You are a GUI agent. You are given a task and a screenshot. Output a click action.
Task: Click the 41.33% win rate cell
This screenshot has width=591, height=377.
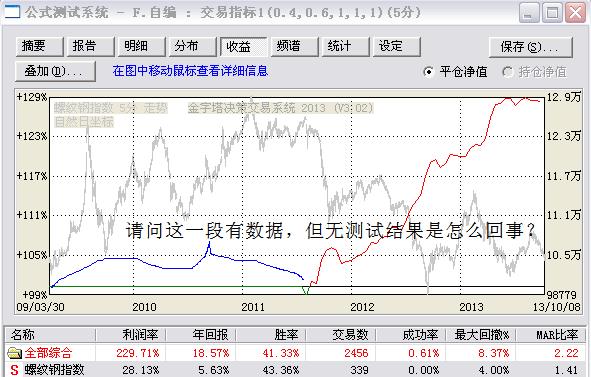click(280, 353)
